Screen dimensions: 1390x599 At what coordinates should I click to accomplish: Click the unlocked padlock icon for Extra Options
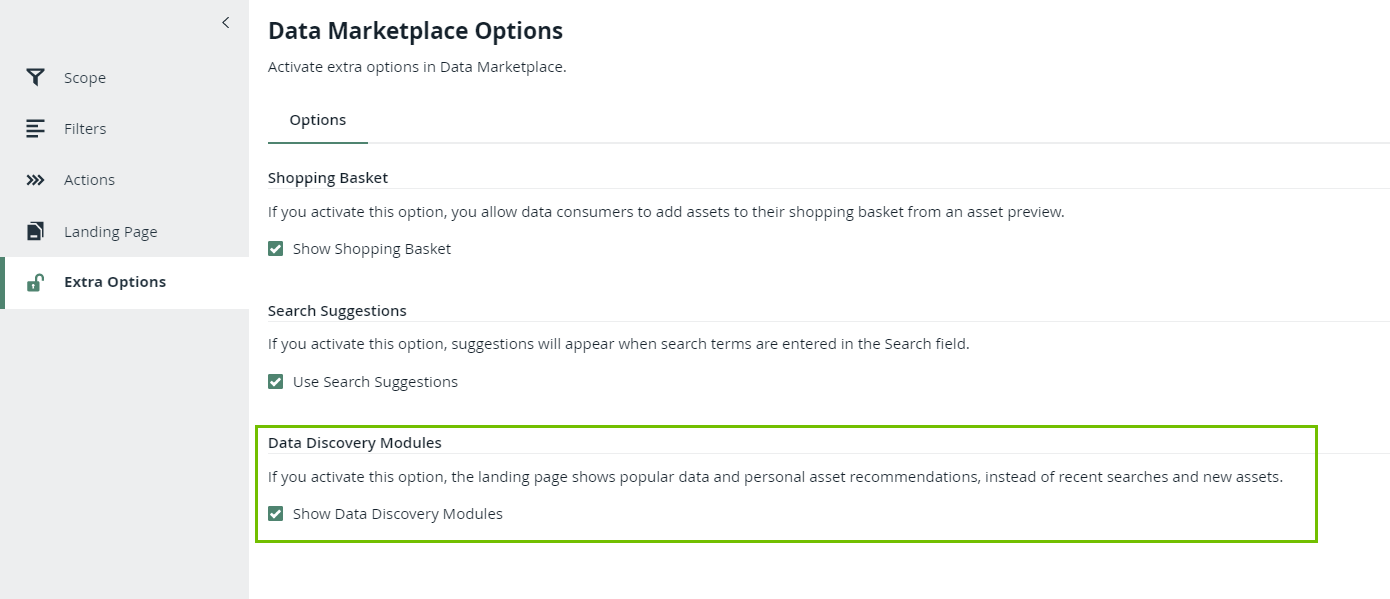[x=35, y=282]
